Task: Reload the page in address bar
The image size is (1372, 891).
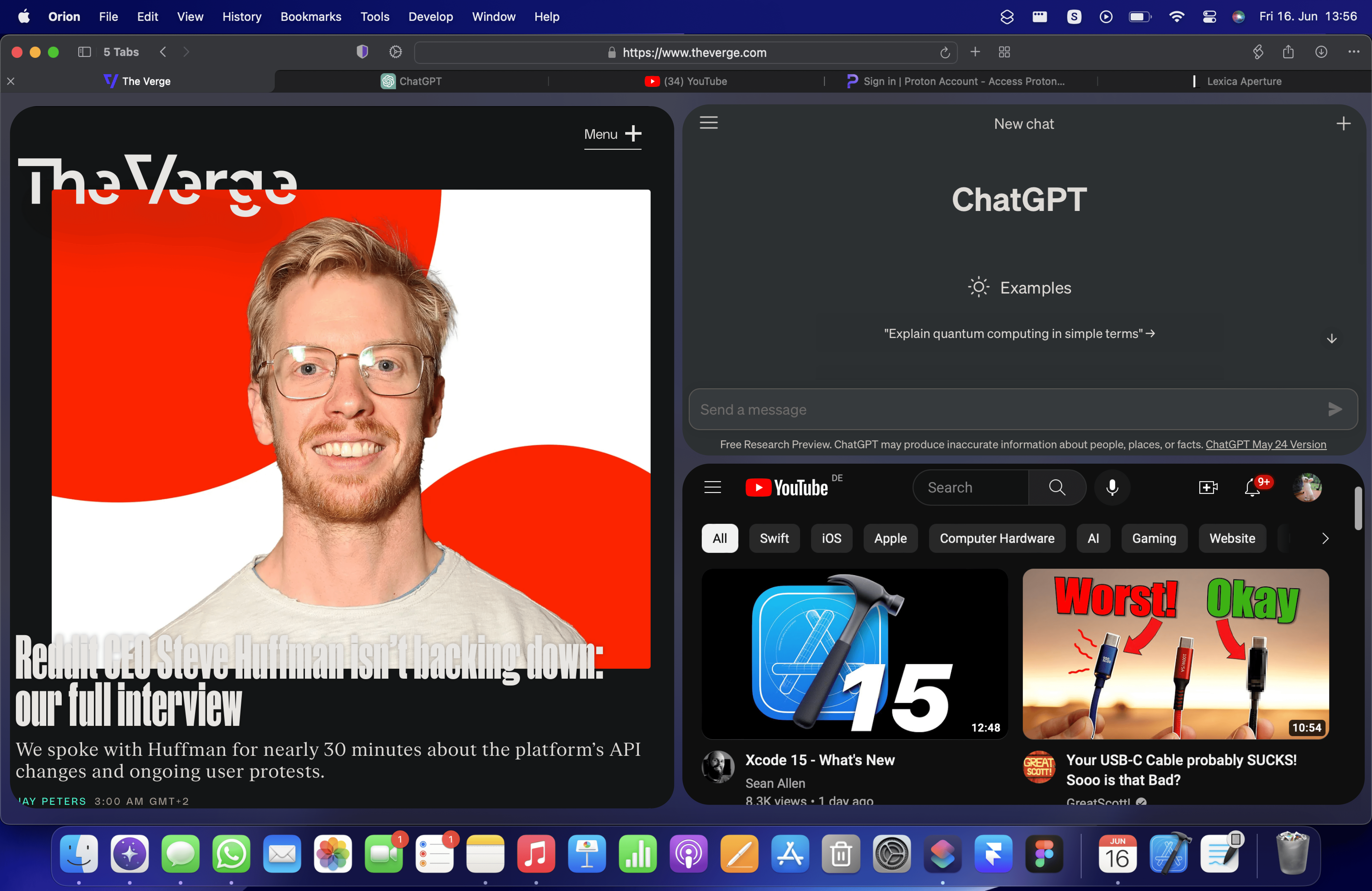Action: click(945, 52)
